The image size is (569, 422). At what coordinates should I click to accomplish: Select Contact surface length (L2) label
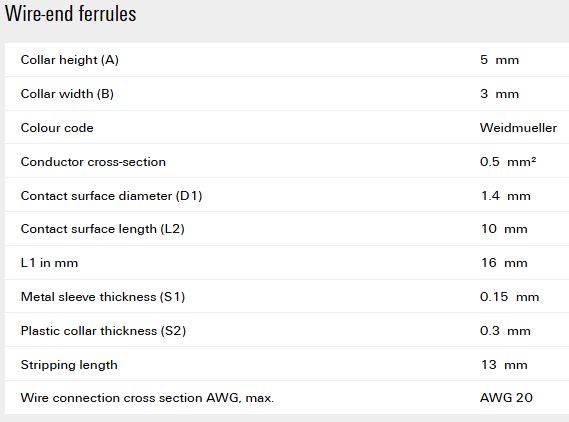coord(103,229)
